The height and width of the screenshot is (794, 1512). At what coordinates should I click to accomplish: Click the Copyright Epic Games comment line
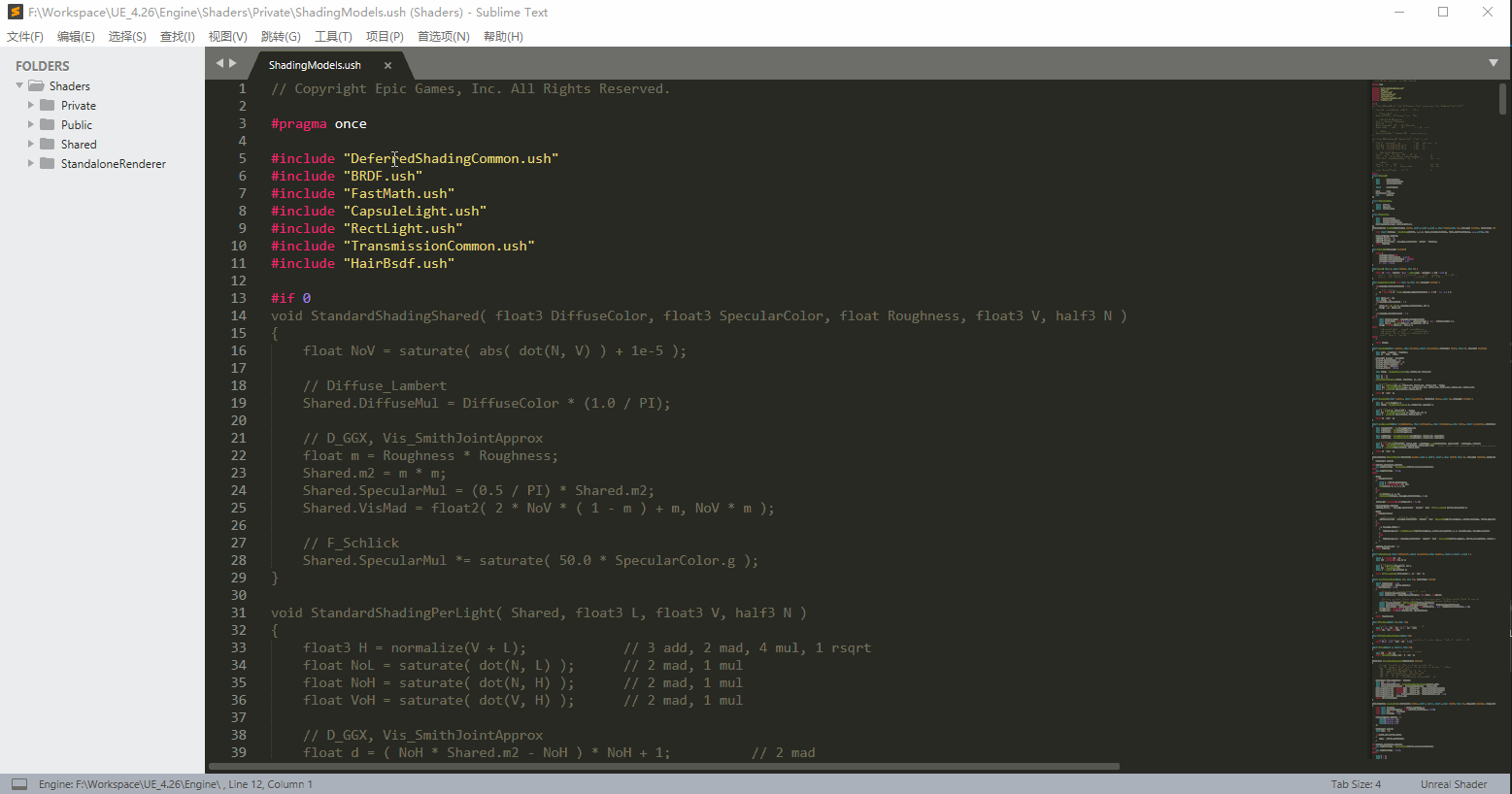coord(471,88)
